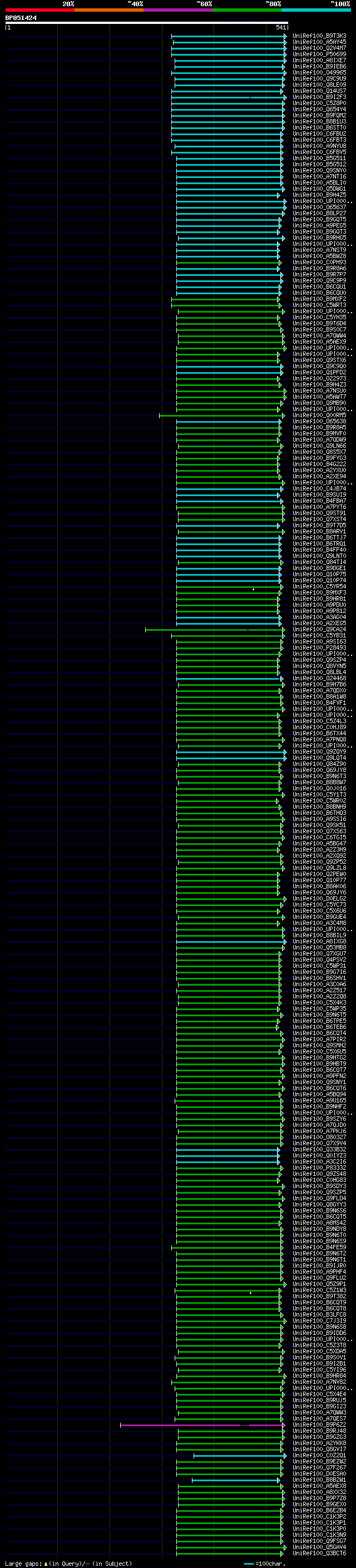Open hit UniRef100_A8IXE7

tap(319, 60)
